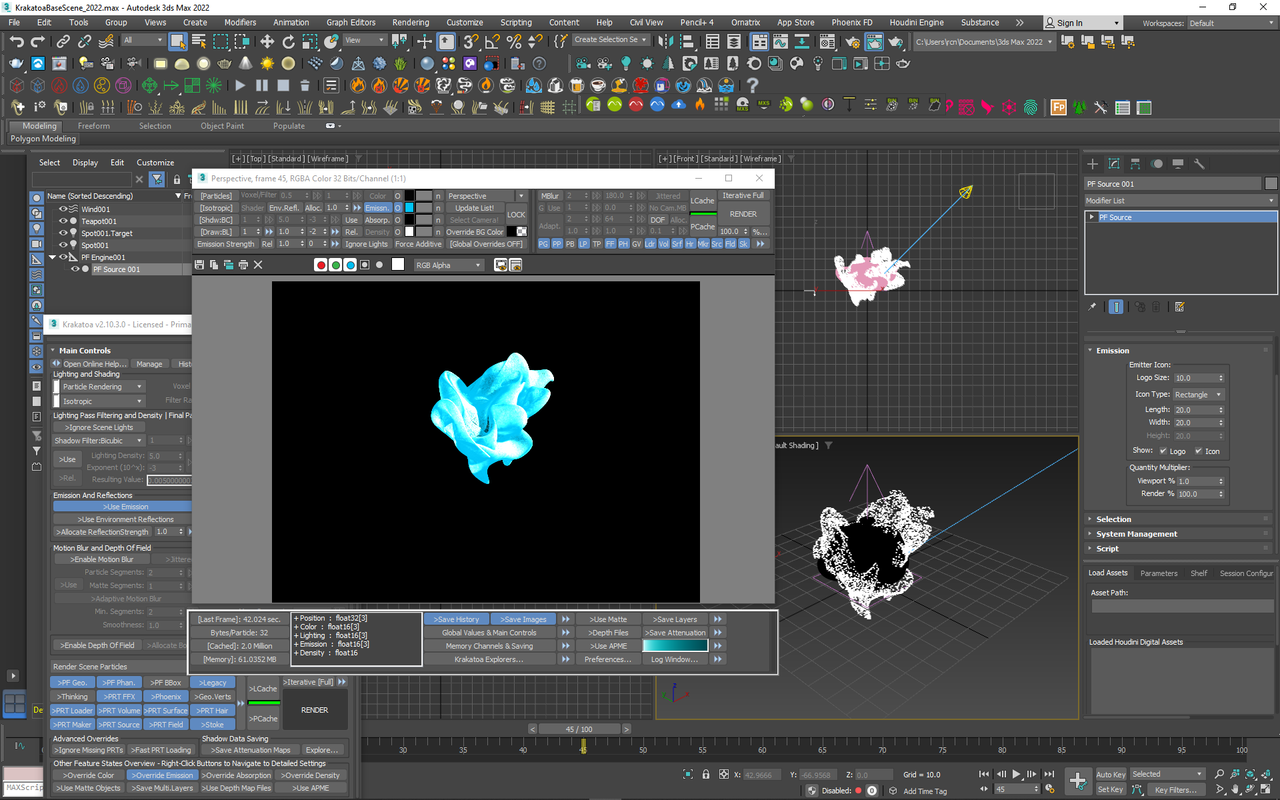The height and width of the screenshot is (800, 1280).
Task: Click the pin stack icon under modifier list
Action: point(1092,307)
